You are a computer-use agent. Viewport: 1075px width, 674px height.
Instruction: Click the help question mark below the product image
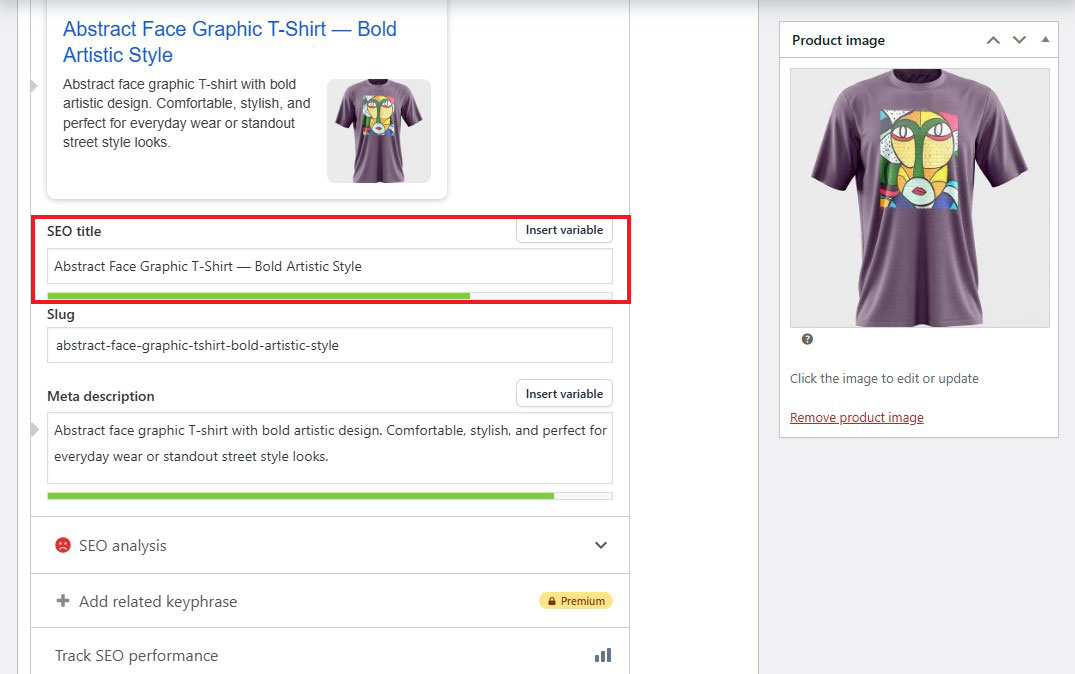[x=807, y=339]
